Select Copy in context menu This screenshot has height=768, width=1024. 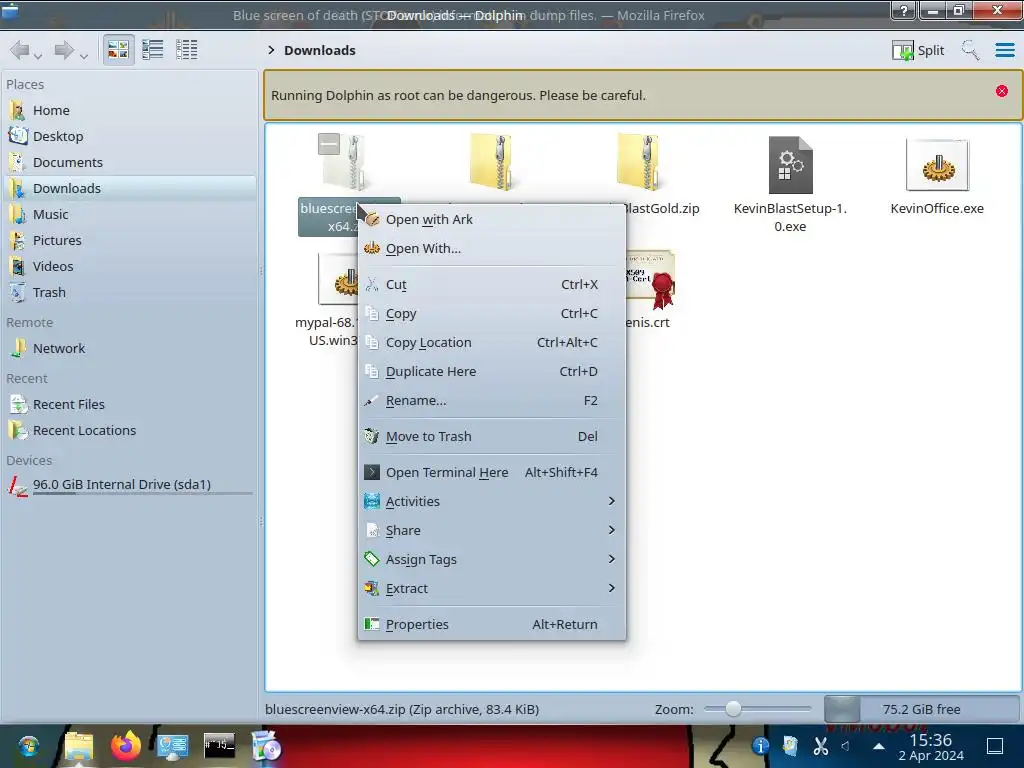[492, 313]
